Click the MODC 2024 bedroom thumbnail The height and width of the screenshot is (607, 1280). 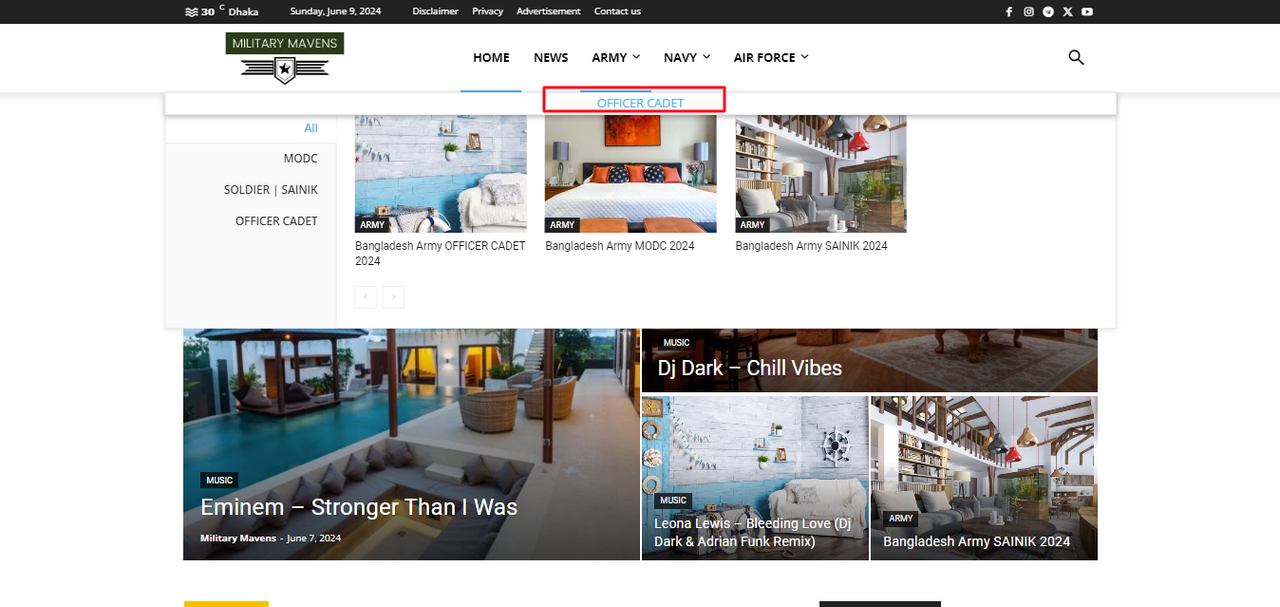[631, 174]
